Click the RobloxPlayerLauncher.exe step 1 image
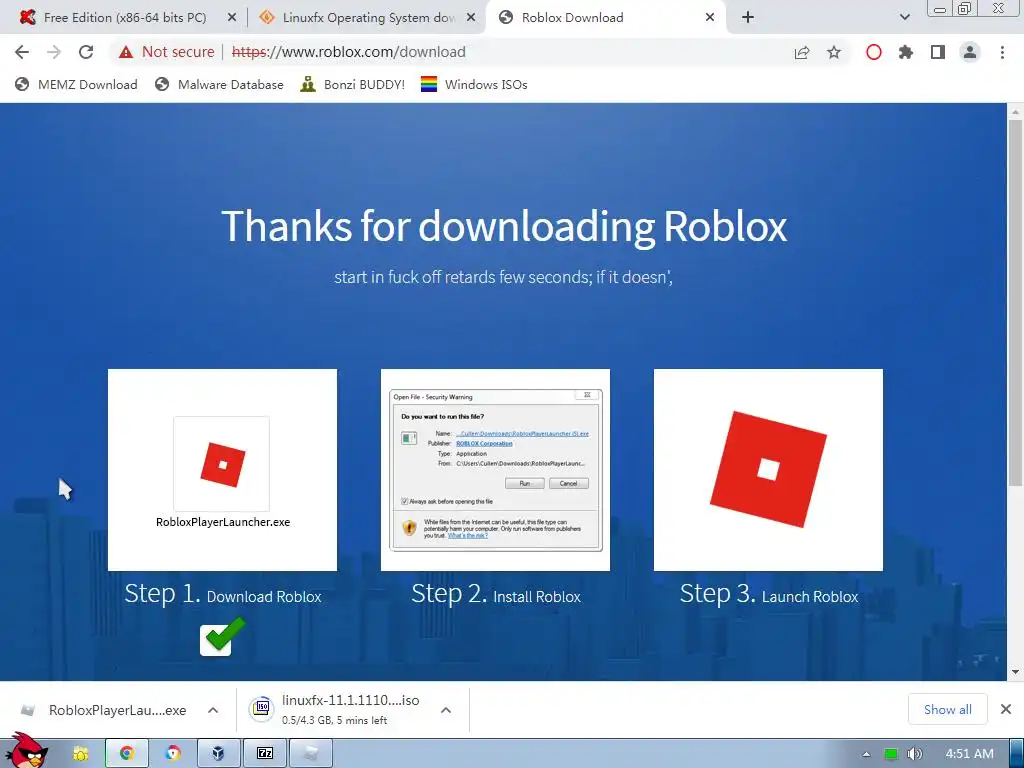The width and height of the screenshot is (1024, 768). coord(223,470)
